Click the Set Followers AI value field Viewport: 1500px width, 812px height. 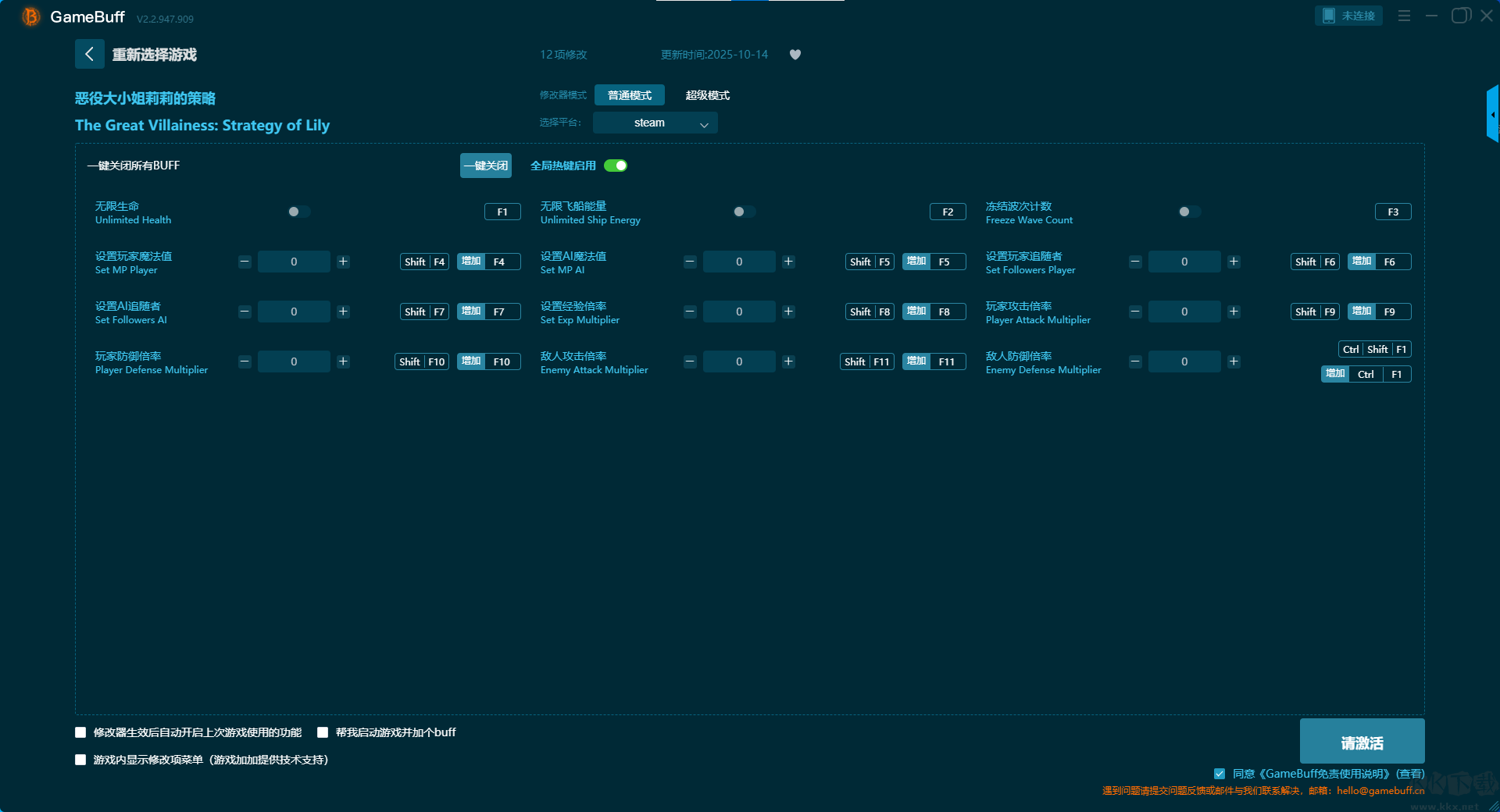[x=294, y=312]
